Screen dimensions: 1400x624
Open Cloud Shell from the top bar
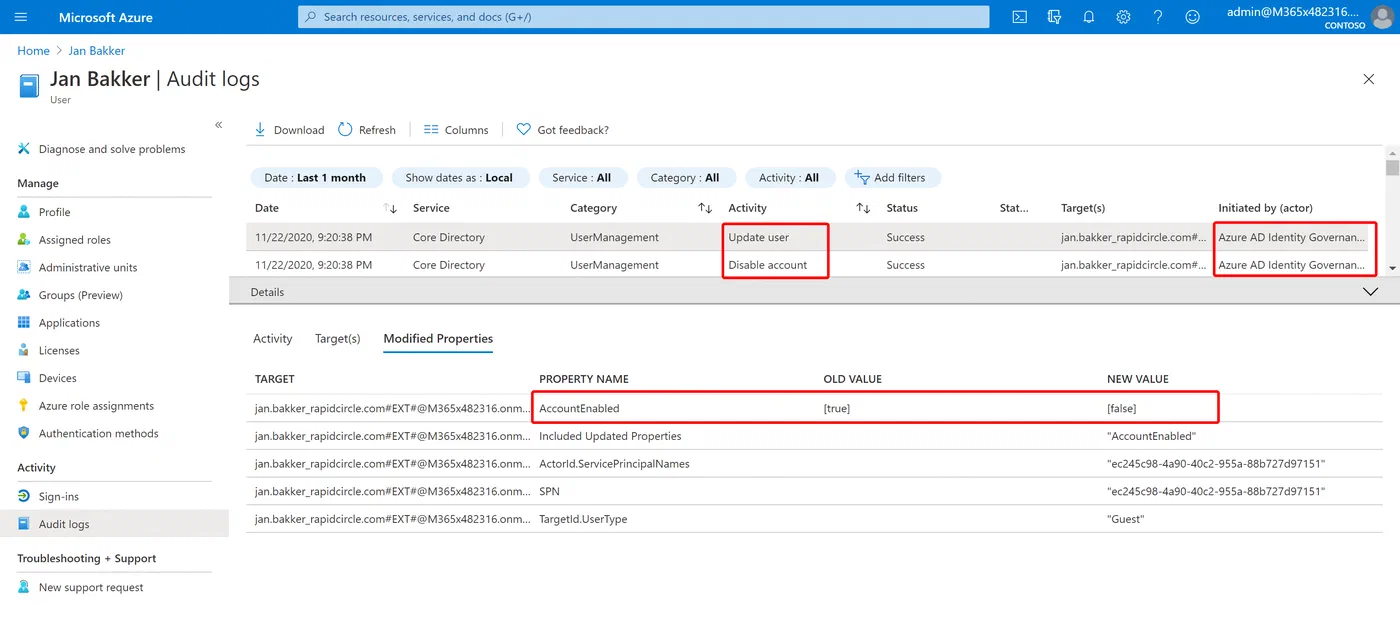[x=1019, y=17]
